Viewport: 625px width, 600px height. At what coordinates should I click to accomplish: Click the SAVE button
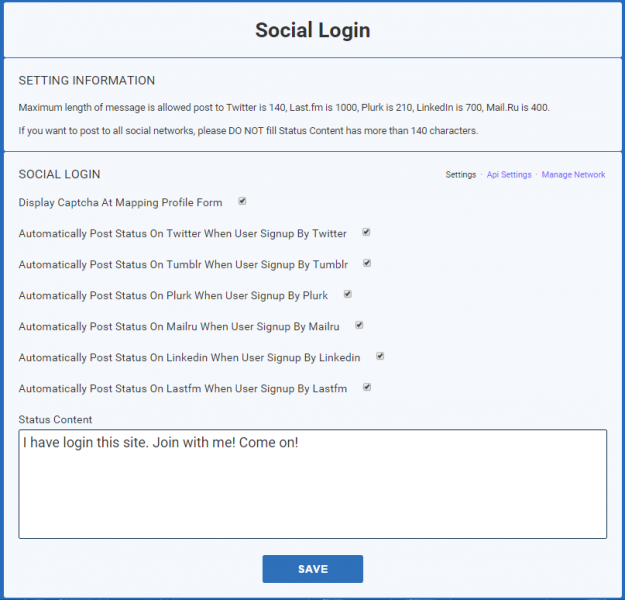(312, 569)
